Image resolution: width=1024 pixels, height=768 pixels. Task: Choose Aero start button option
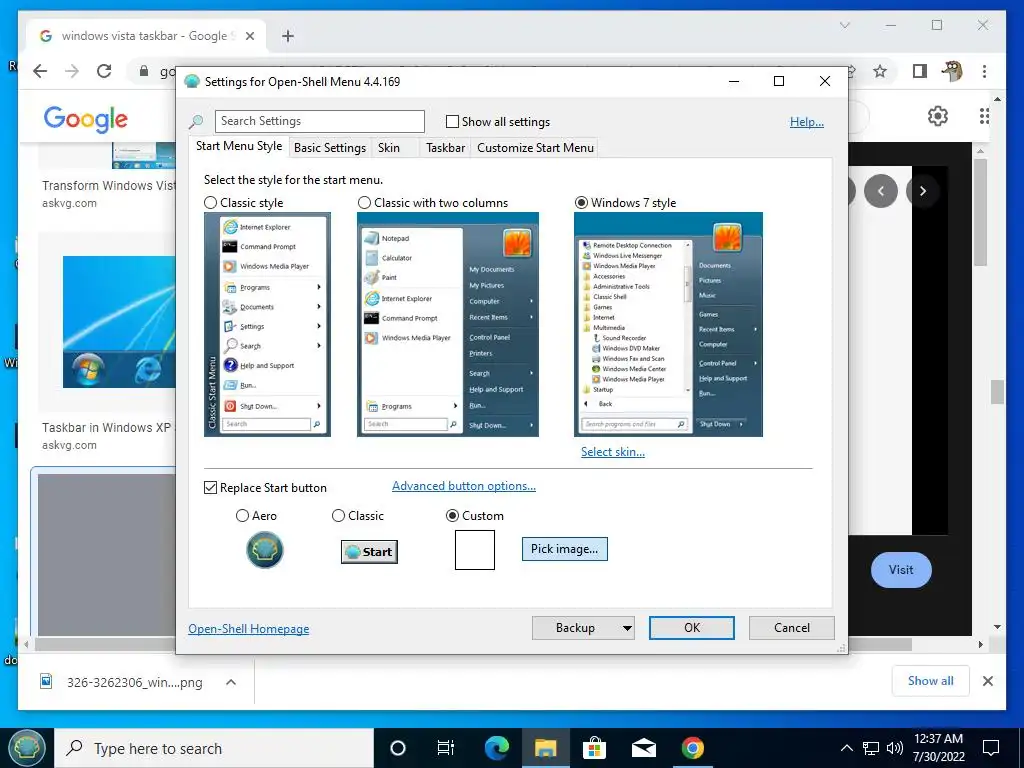point(242,516)
